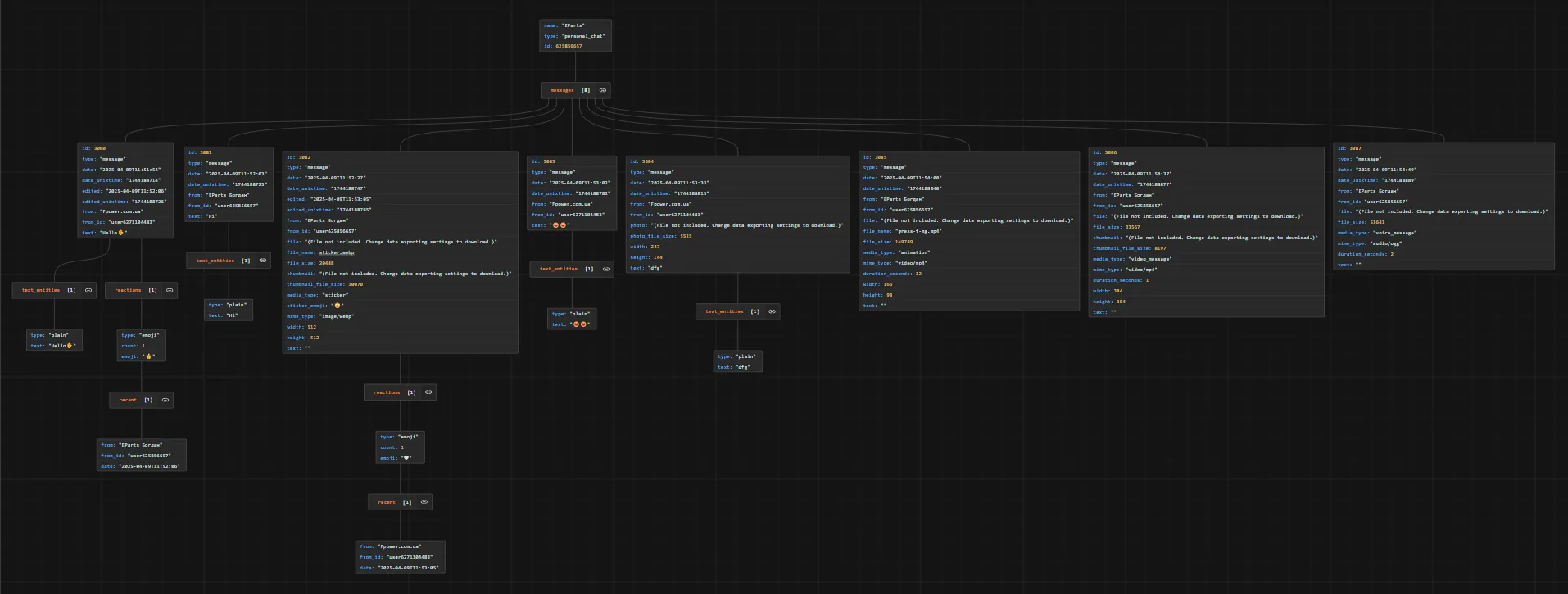Click photo_file_size 5525 row
Viewport: 1568px width, 594px height.
pos(660,236)
